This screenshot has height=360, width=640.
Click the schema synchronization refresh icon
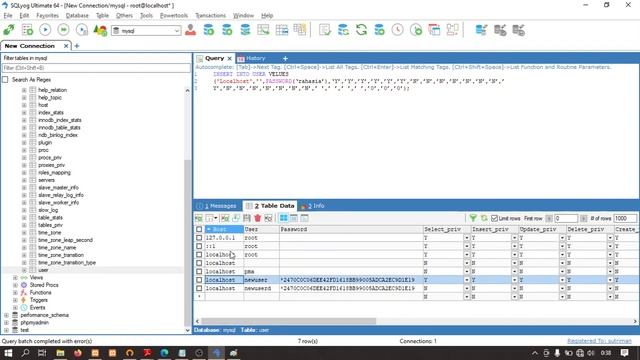click(361, 30)
